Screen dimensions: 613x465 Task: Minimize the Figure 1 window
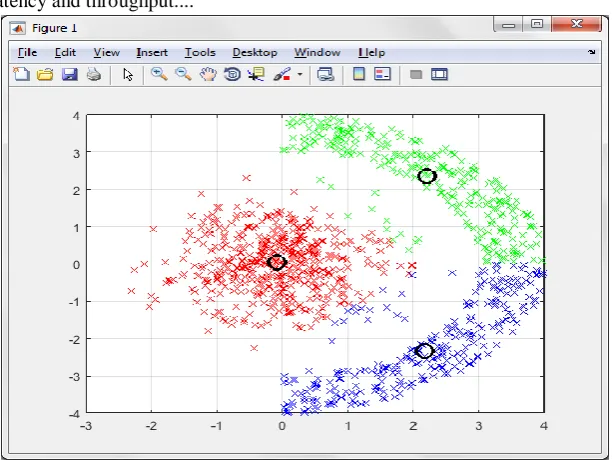[508, 25]
